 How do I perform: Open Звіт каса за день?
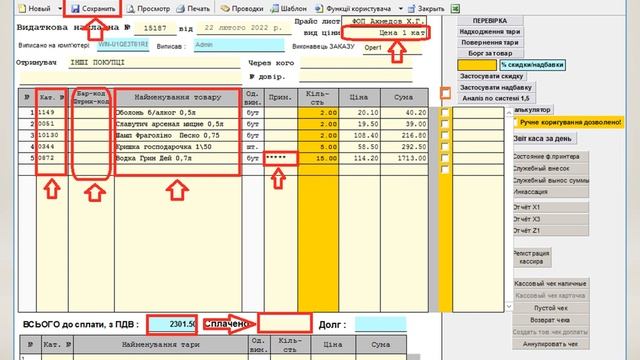point(544,139)
